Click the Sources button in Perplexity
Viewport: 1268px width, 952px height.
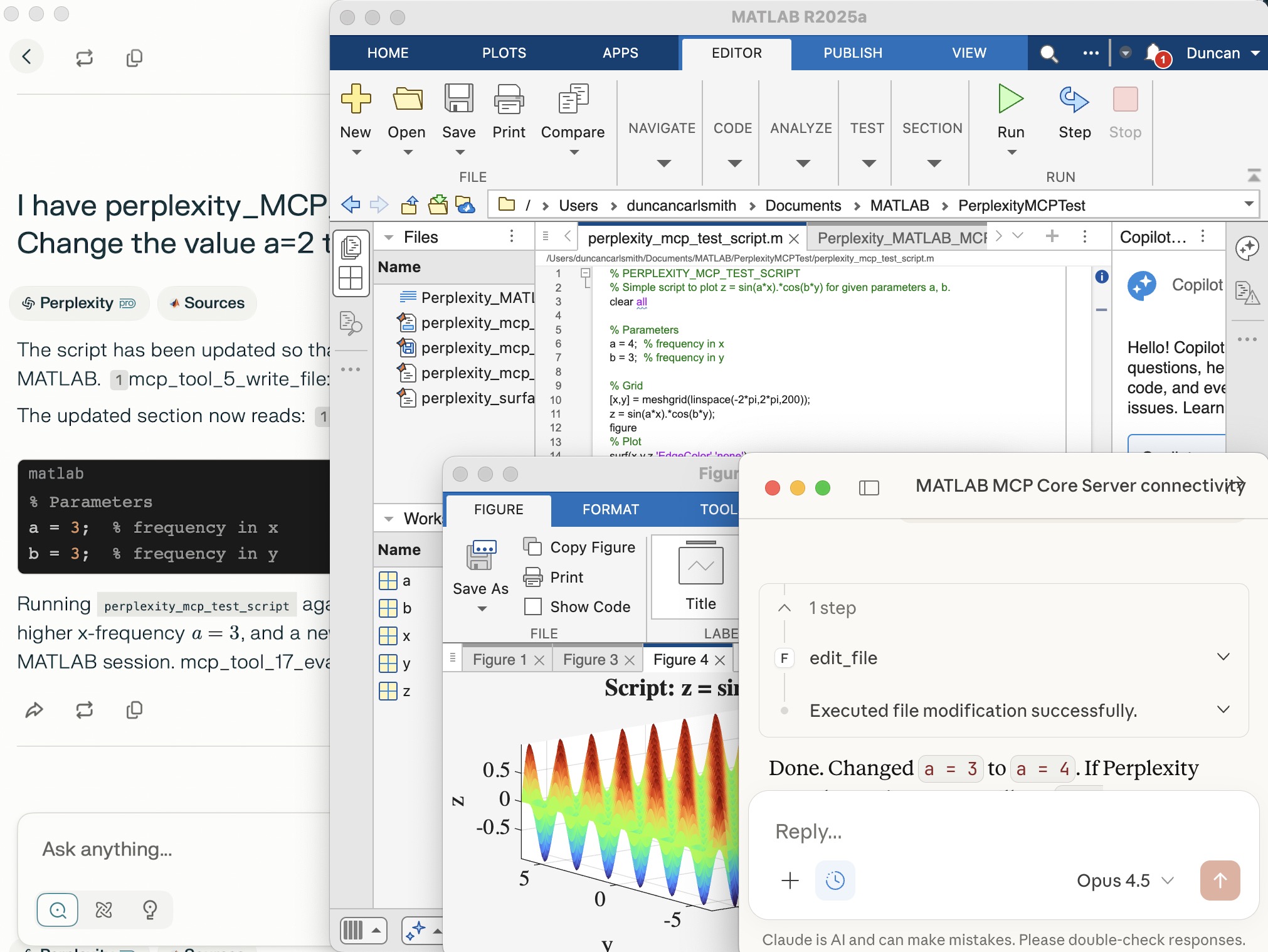pos(207,303)
